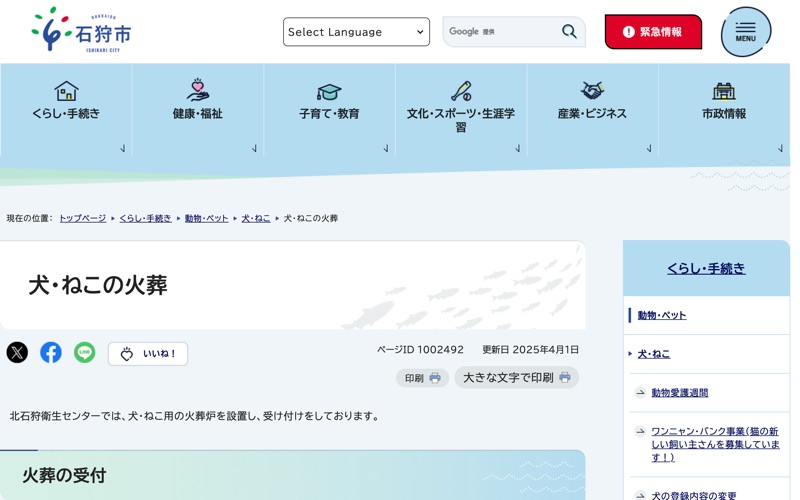Open the 緊急情報 emergency button
The image size is (800, 500).
click(x=653, y=32)
